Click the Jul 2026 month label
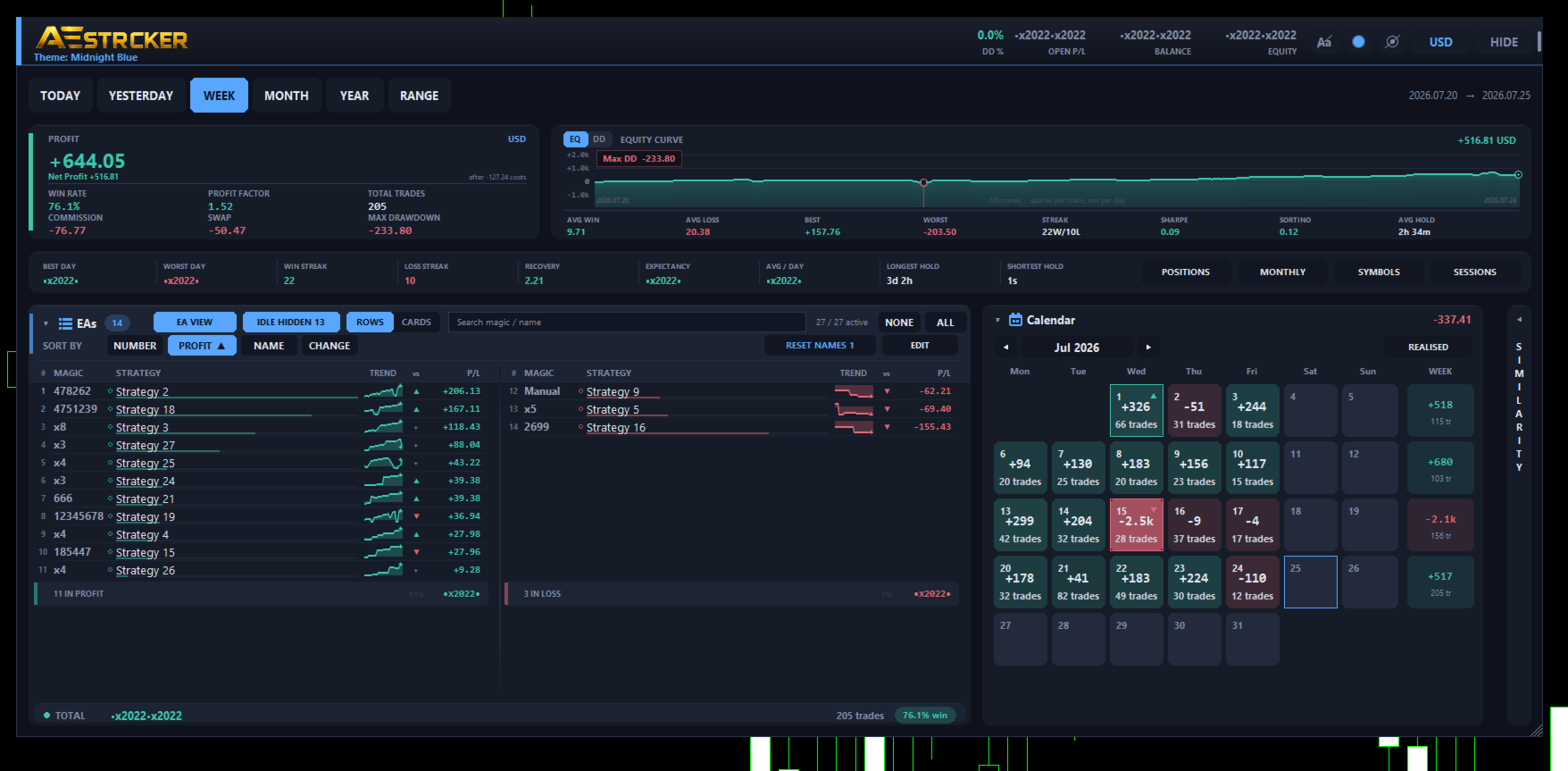This screenshot has height=771, width=1568. click(1077, 348)
